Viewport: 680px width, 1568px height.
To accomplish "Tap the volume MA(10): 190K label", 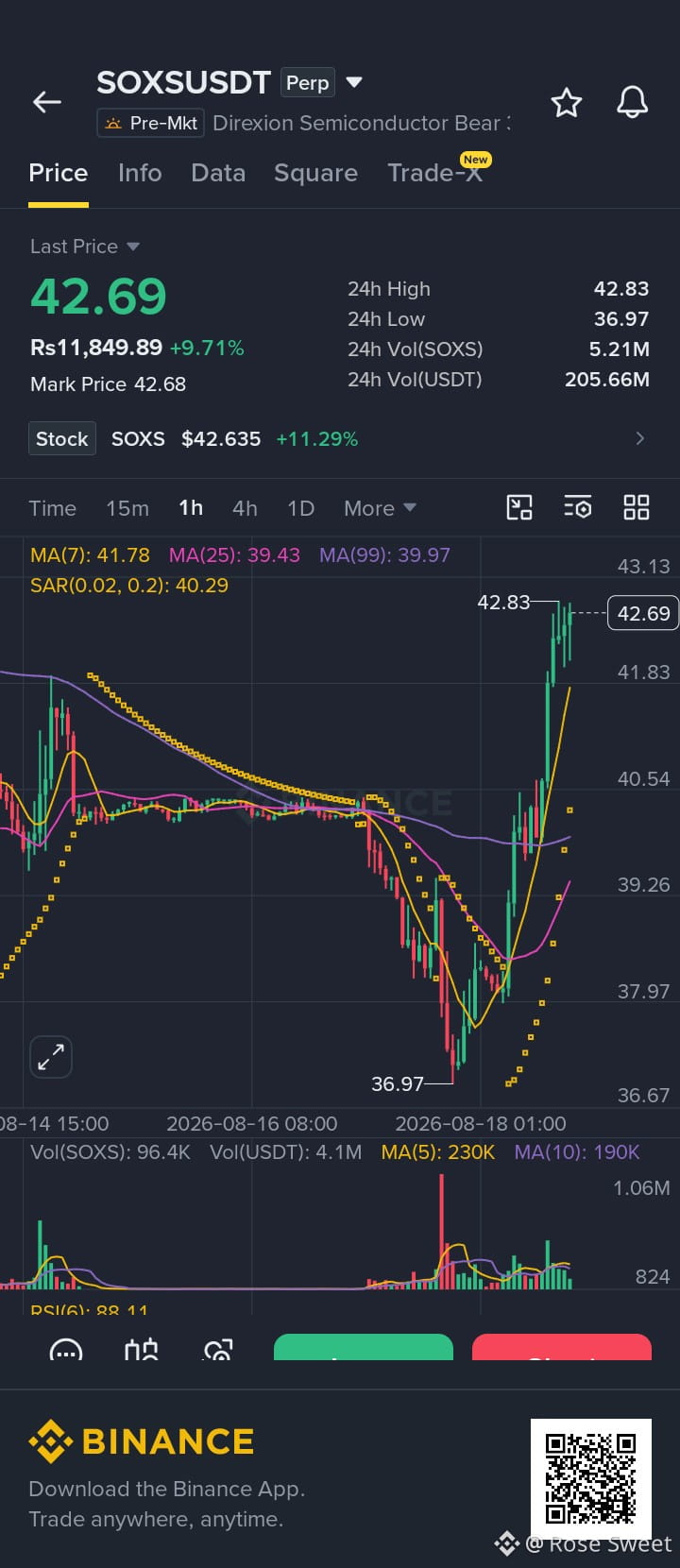I will (577, 1151).
